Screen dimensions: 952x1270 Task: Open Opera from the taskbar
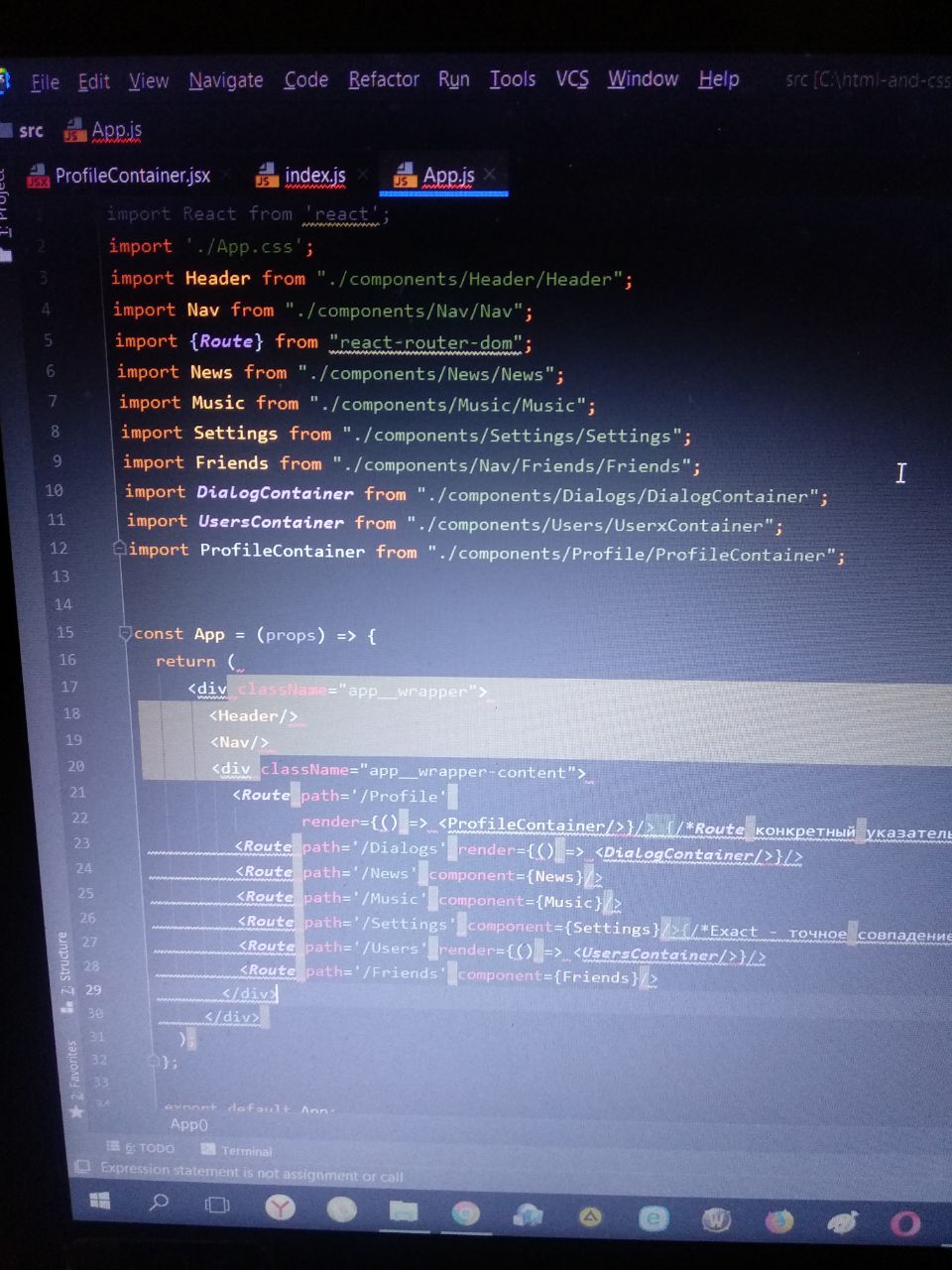pyautogui.click(x=904, y=1224)
